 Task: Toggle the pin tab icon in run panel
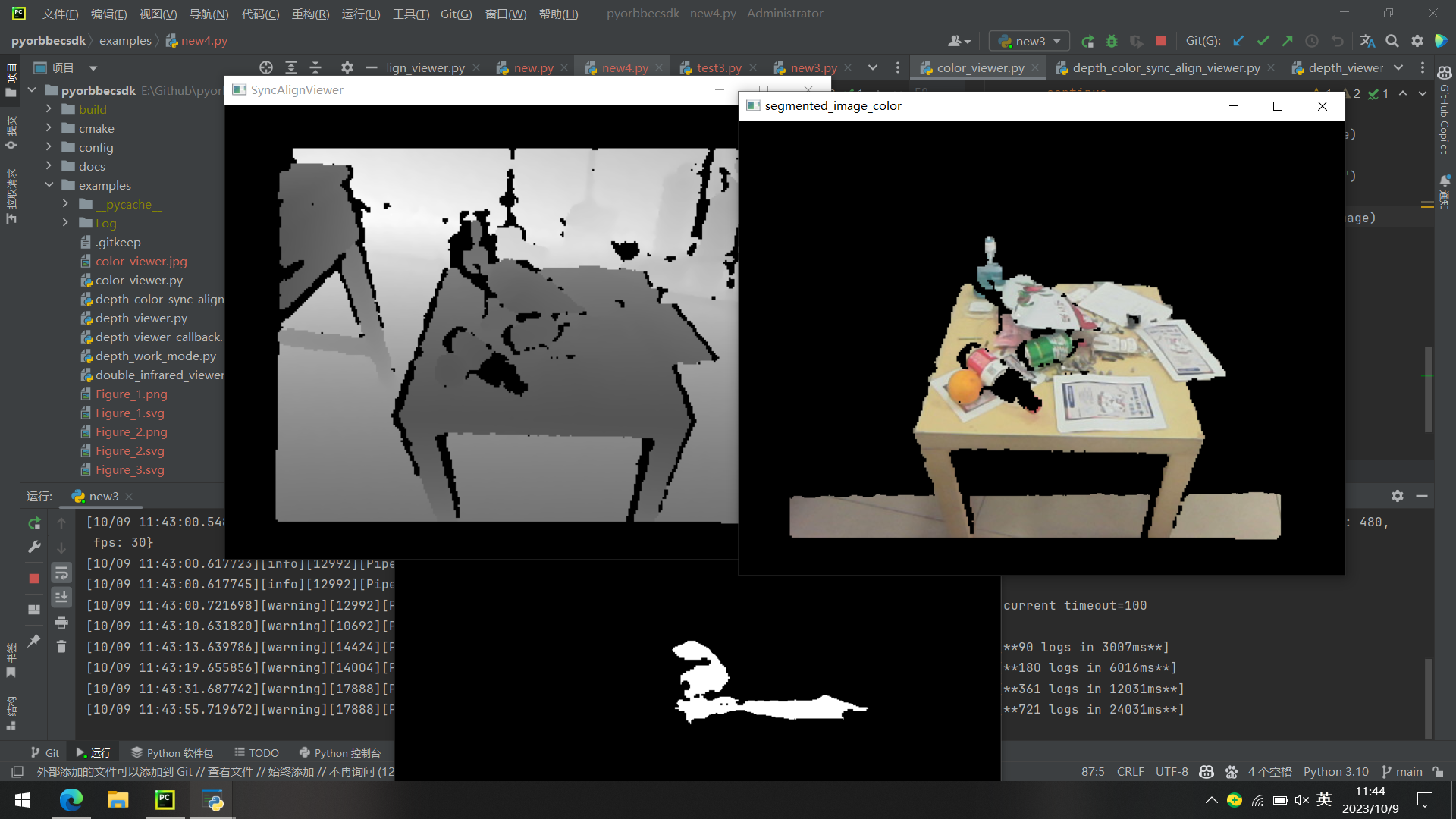pyautogui.click(x=34, y=641)
